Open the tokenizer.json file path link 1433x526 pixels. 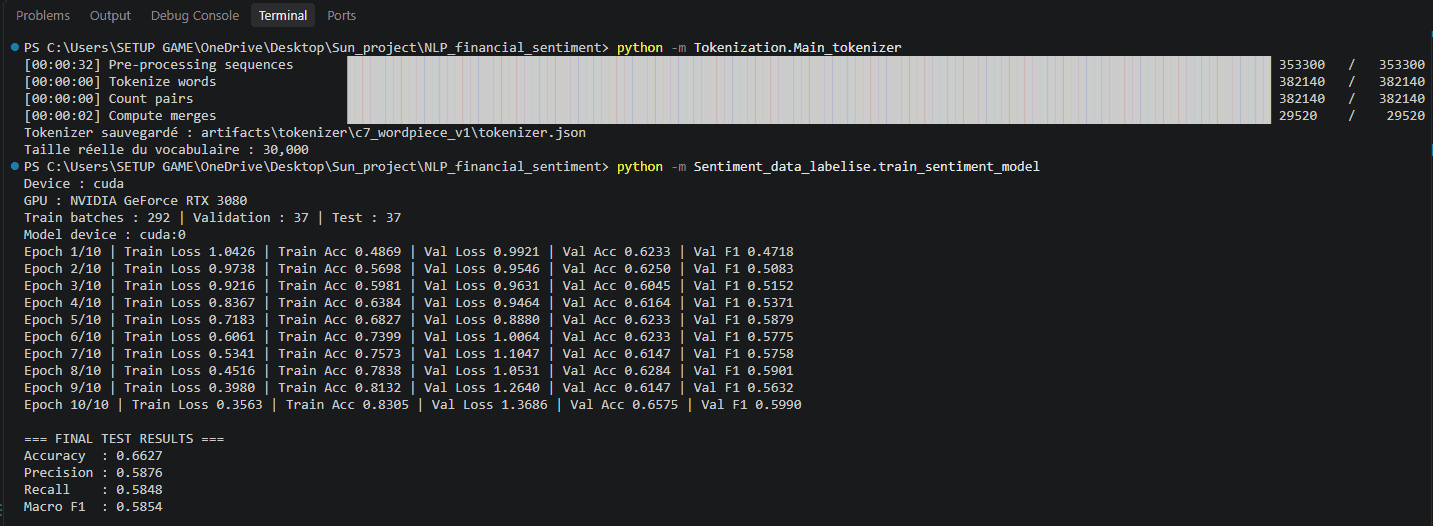coord(393,132)
